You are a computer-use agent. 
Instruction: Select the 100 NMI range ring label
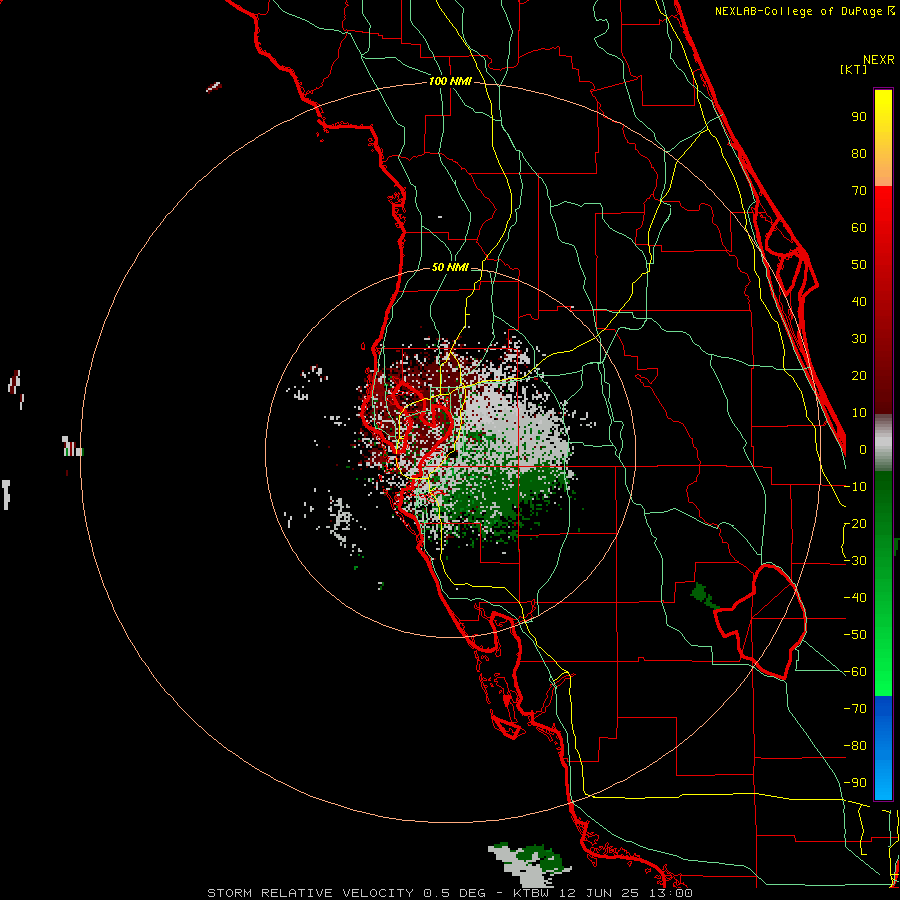coord(450,81)
